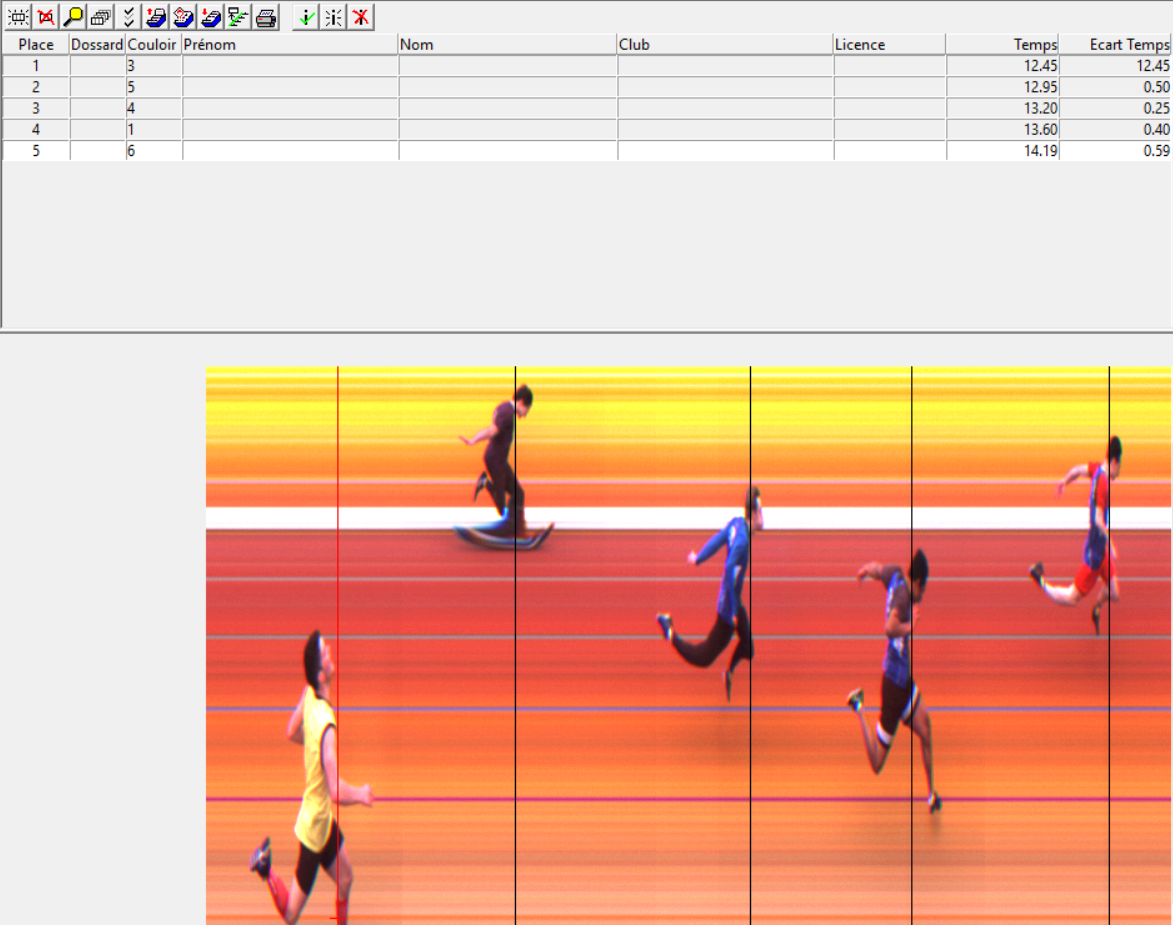Click the double checkmark validate icon
Screen dimensions: 1173x925
[x=129, y=17]
